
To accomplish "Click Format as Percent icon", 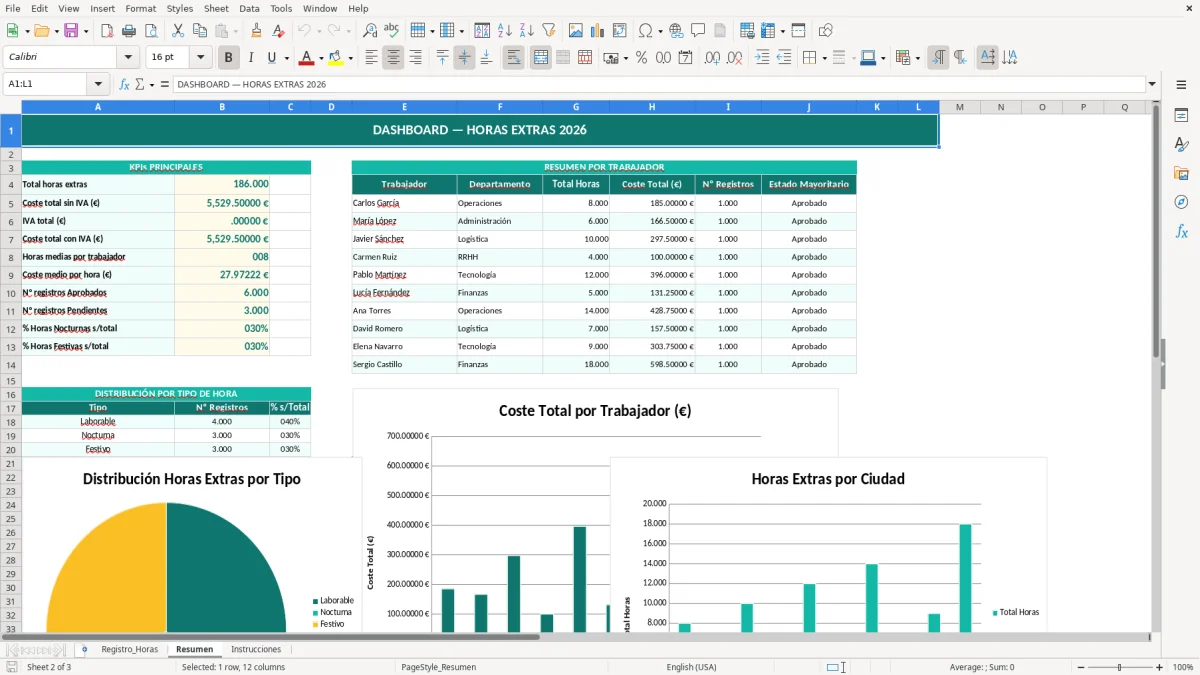I will [641, 58].
